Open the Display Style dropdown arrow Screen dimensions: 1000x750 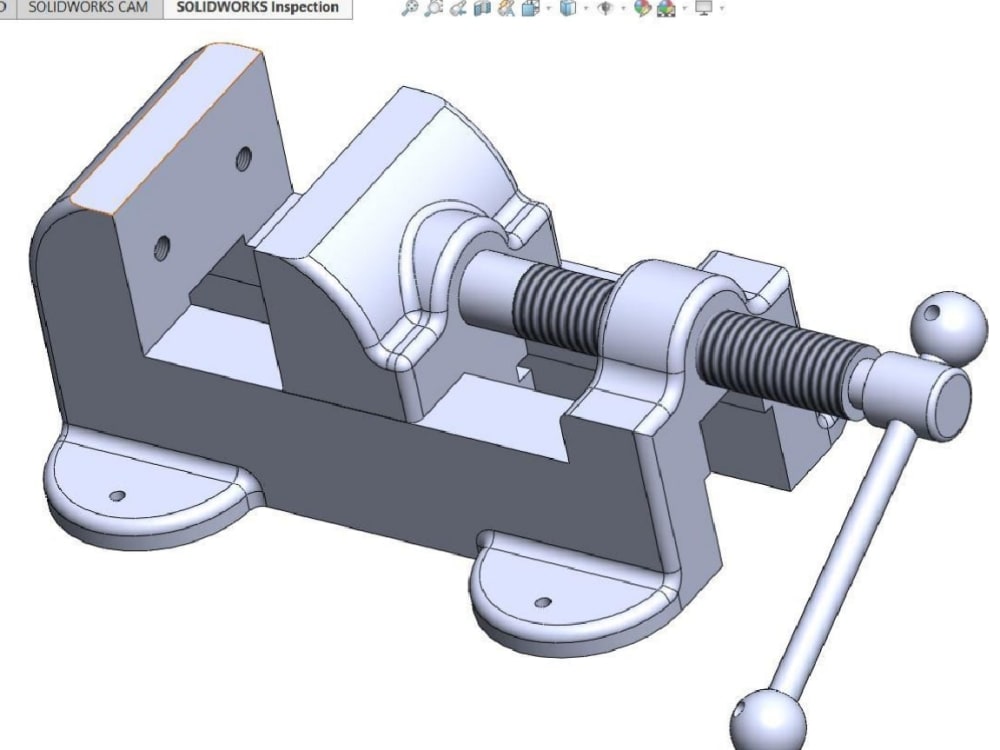click(587, 10)
